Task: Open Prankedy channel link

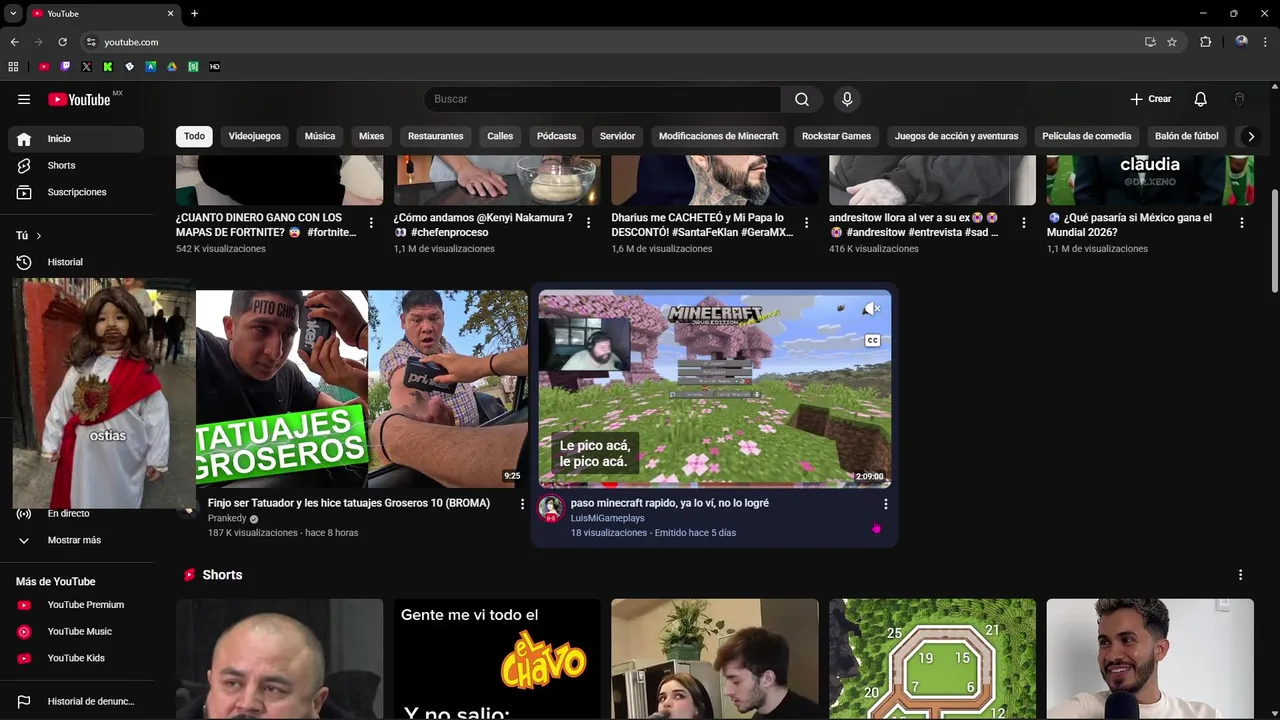Action: pyautogui.click(x=227, y=518)
